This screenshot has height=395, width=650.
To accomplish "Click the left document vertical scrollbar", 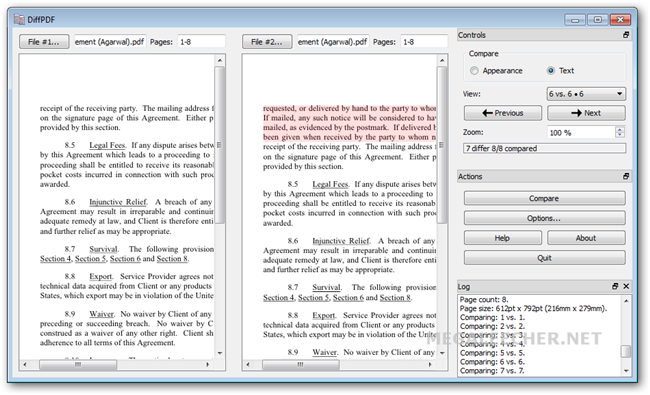I will pos(220,206).
